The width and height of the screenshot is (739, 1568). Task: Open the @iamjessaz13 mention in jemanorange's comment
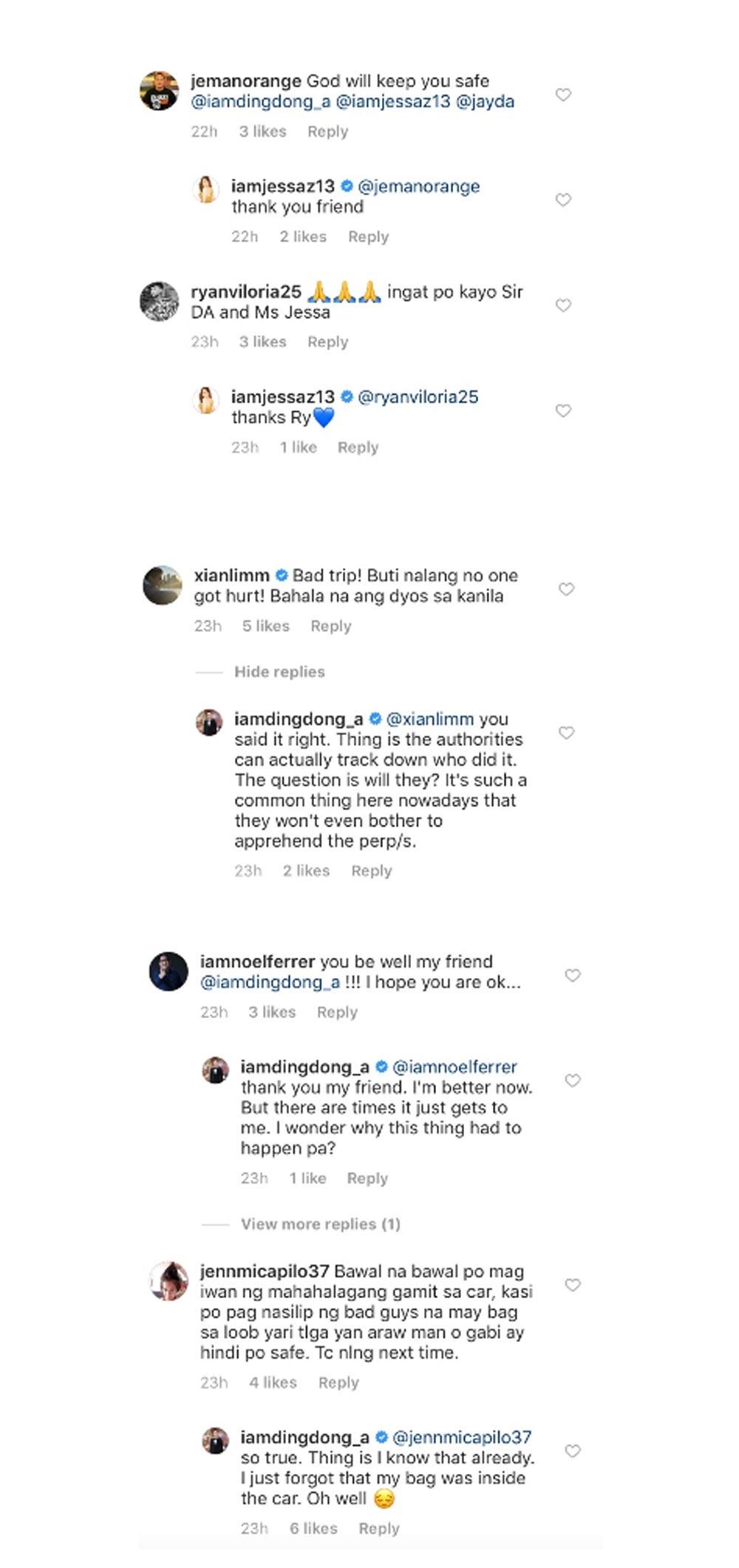(x=392, y=102)
